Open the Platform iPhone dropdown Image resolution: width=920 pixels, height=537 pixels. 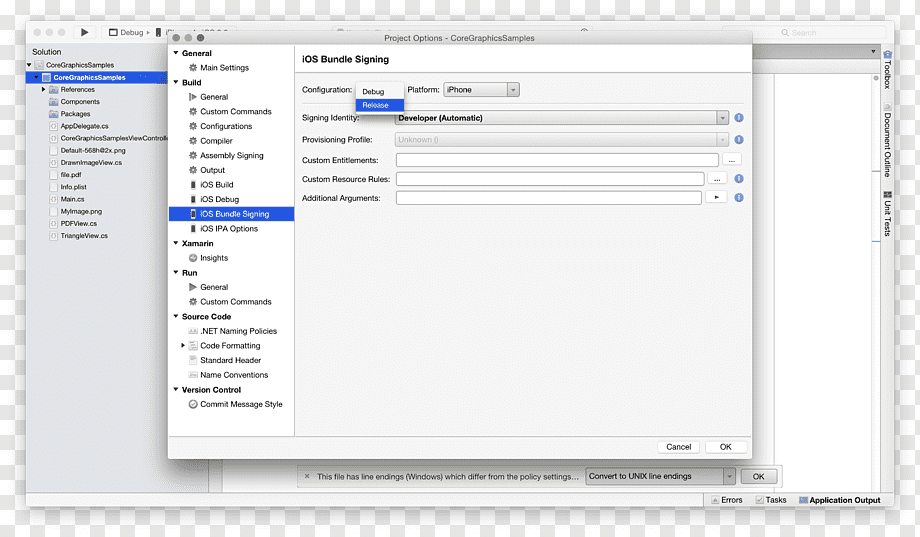coord(481,90)
